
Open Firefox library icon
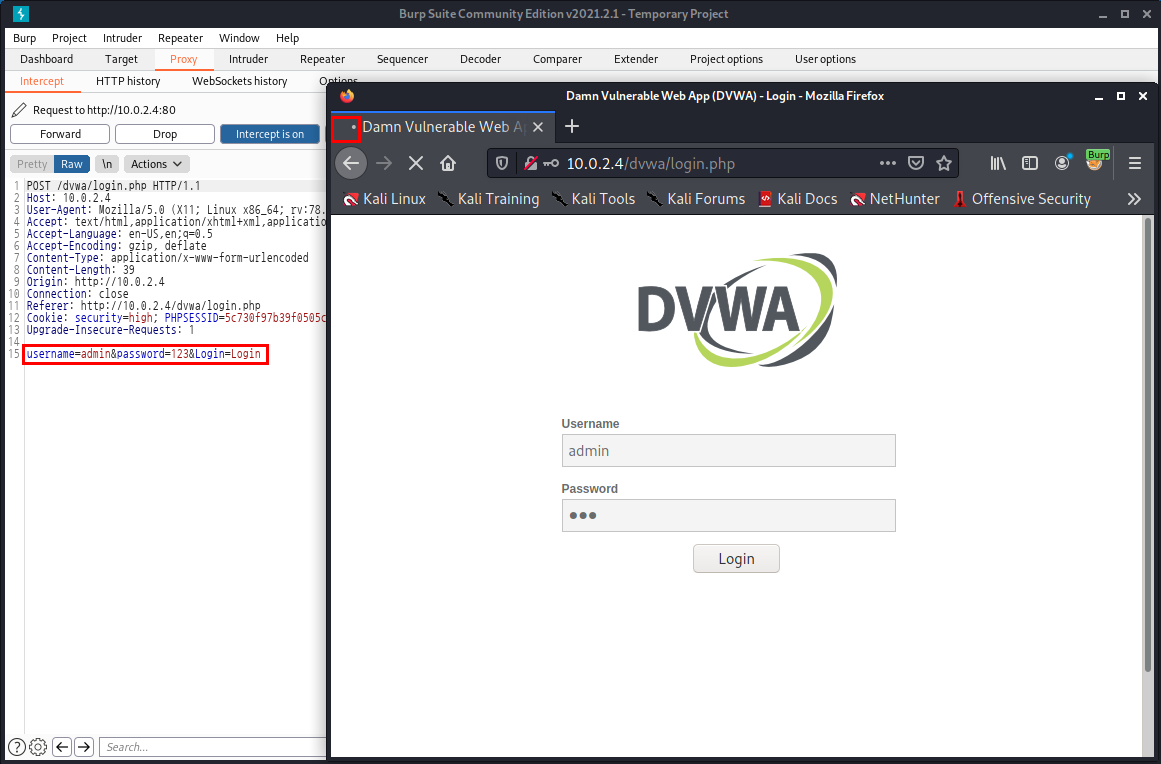tap(998, 163)
